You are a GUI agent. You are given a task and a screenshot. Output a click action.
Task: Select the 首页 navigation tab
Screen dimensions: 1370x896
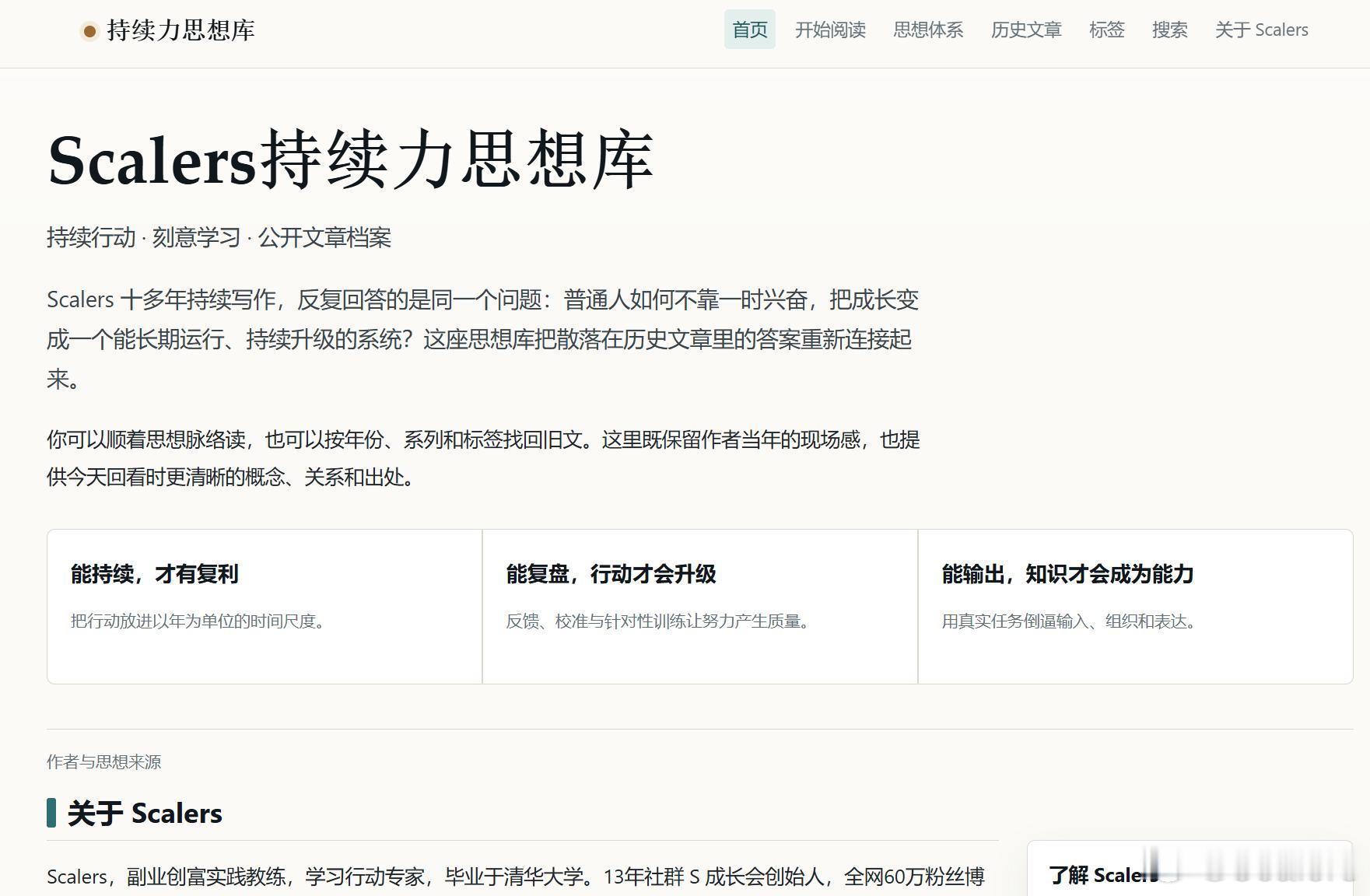tap(750, 30)
